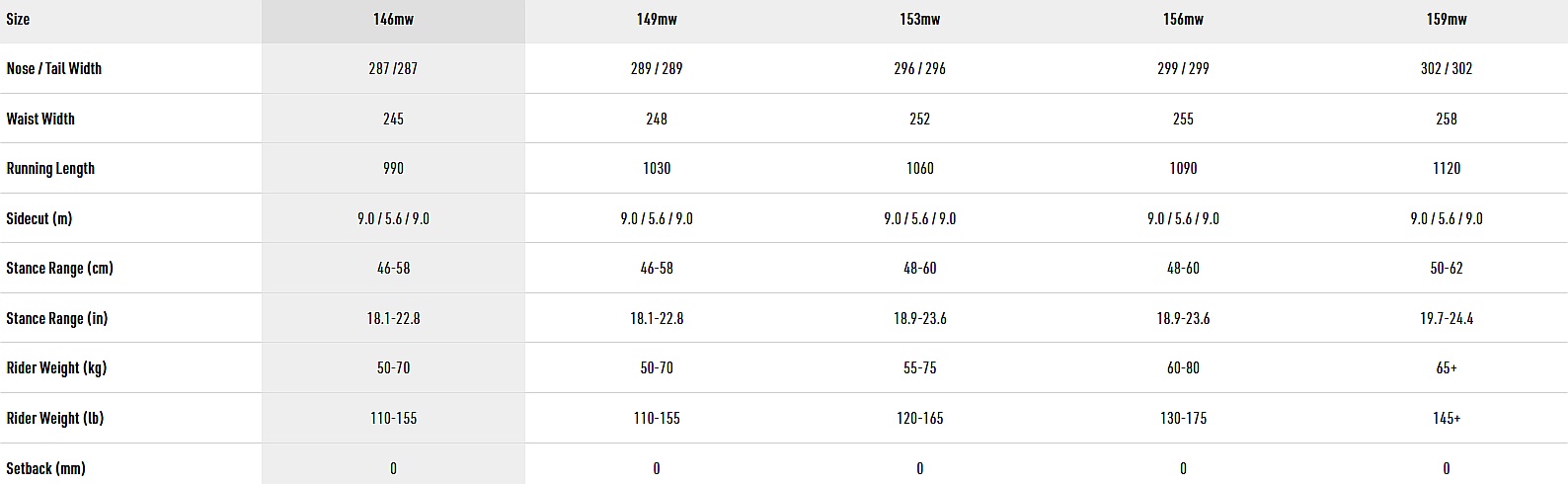
Task: Pick the 159mw size column header
Action: click(1447, 20)
